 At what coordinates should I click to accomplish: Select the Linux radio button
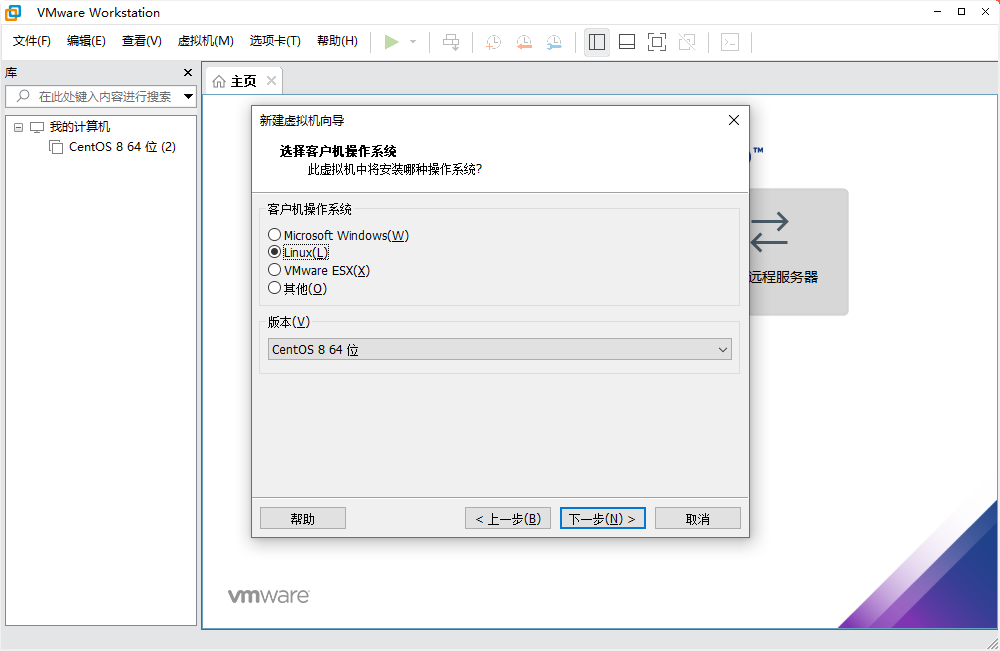(274, 252)
